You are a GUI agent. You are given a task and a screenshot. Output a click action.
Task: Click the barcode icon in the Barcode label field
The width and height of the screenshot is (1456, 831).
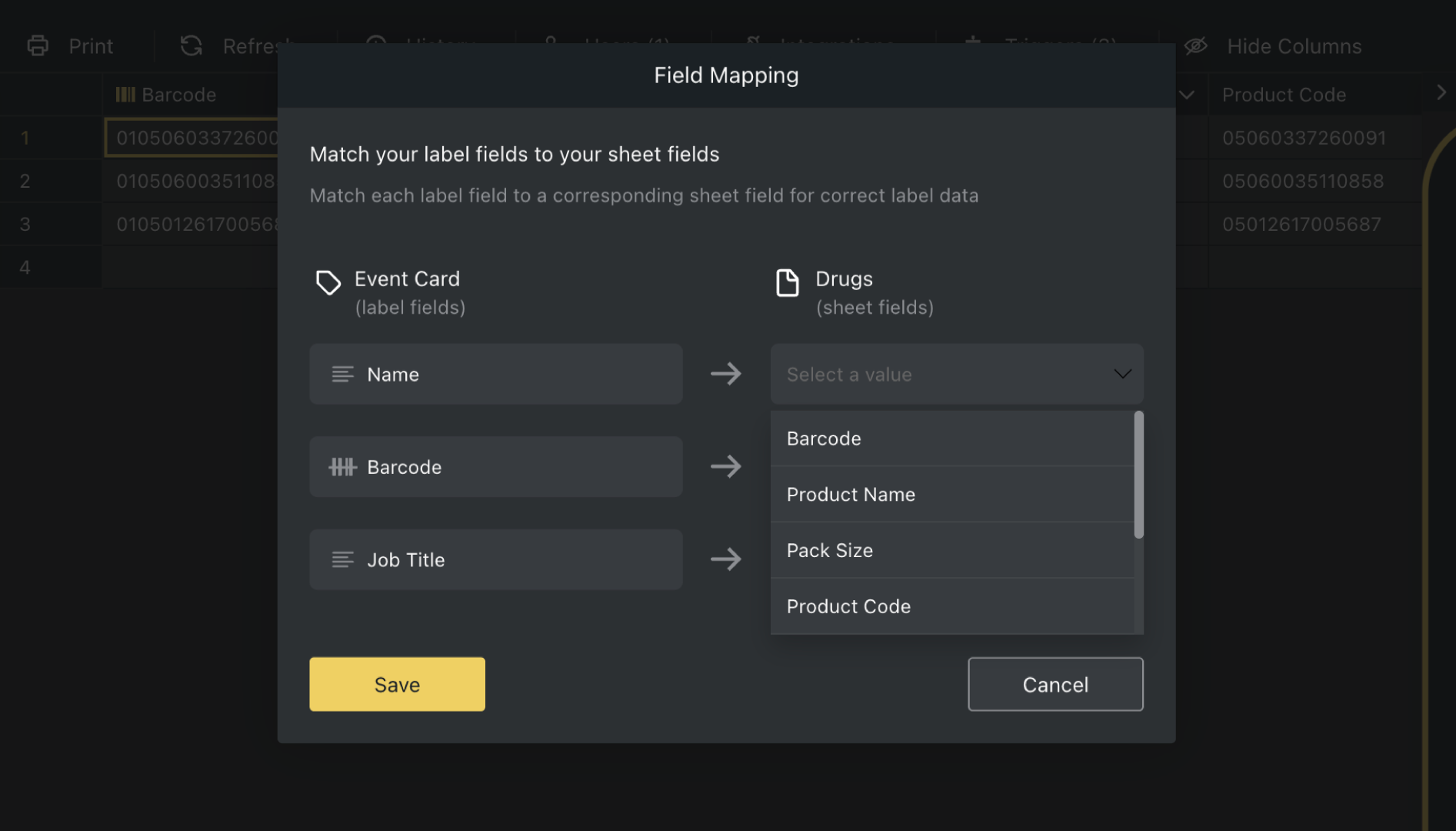342,467
